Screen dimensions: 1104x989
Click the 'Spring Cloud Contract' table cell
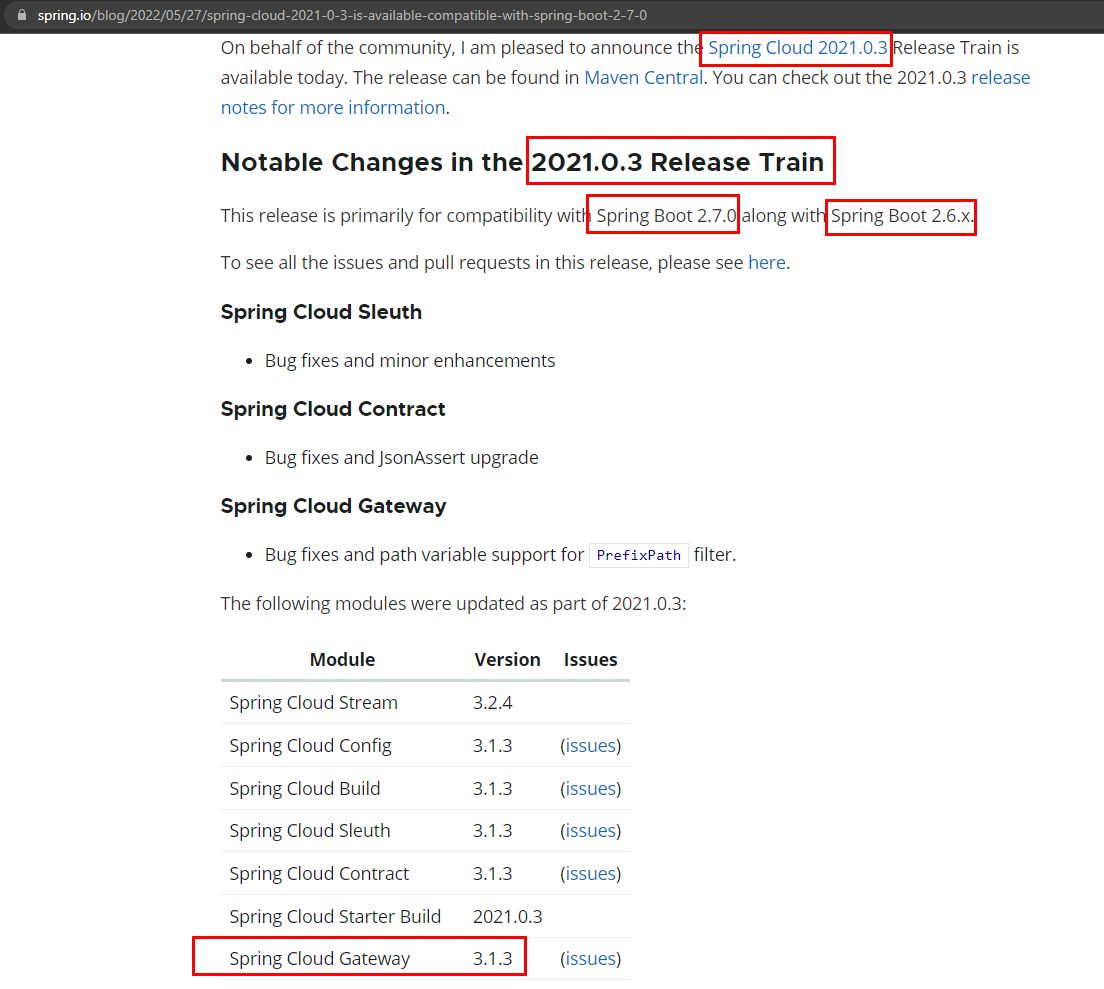click(x=319, y=874)
